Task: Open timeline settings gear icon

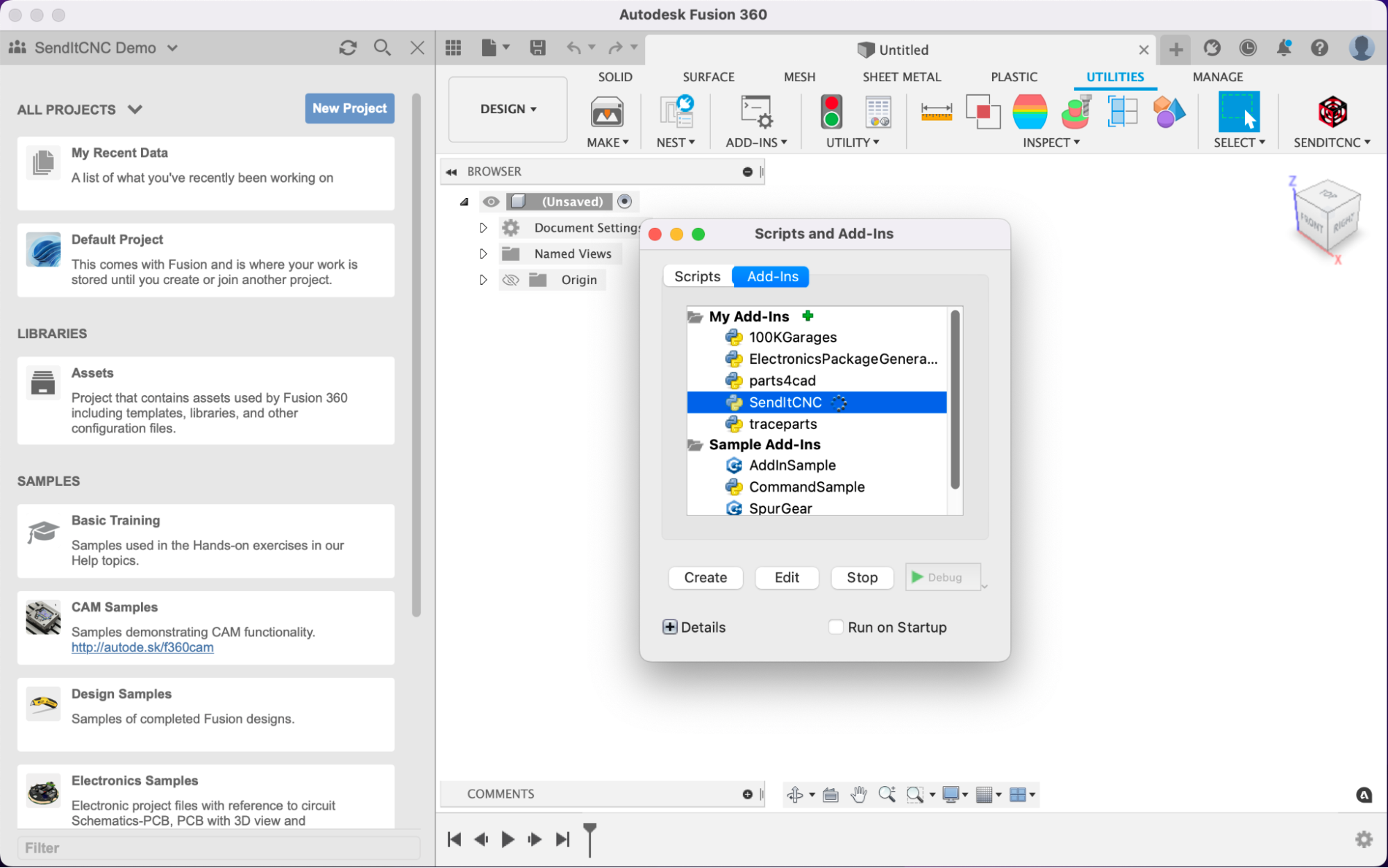Action: click(1364, 840)
